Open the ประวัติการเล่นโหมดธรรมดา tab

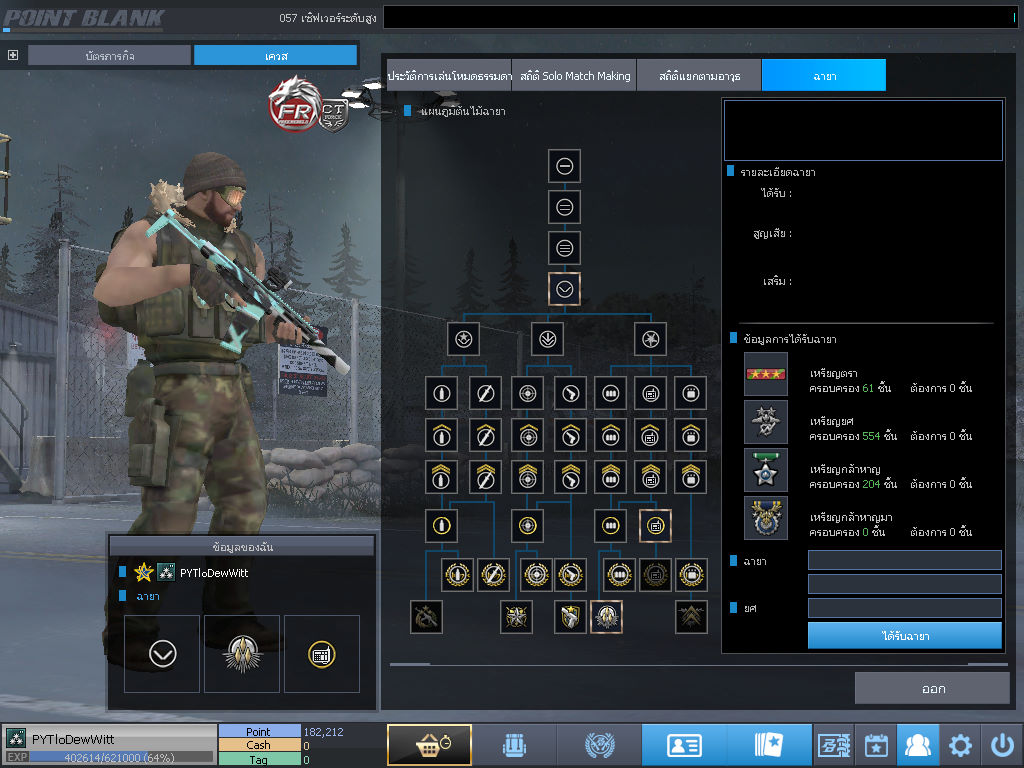click(449, 76)
